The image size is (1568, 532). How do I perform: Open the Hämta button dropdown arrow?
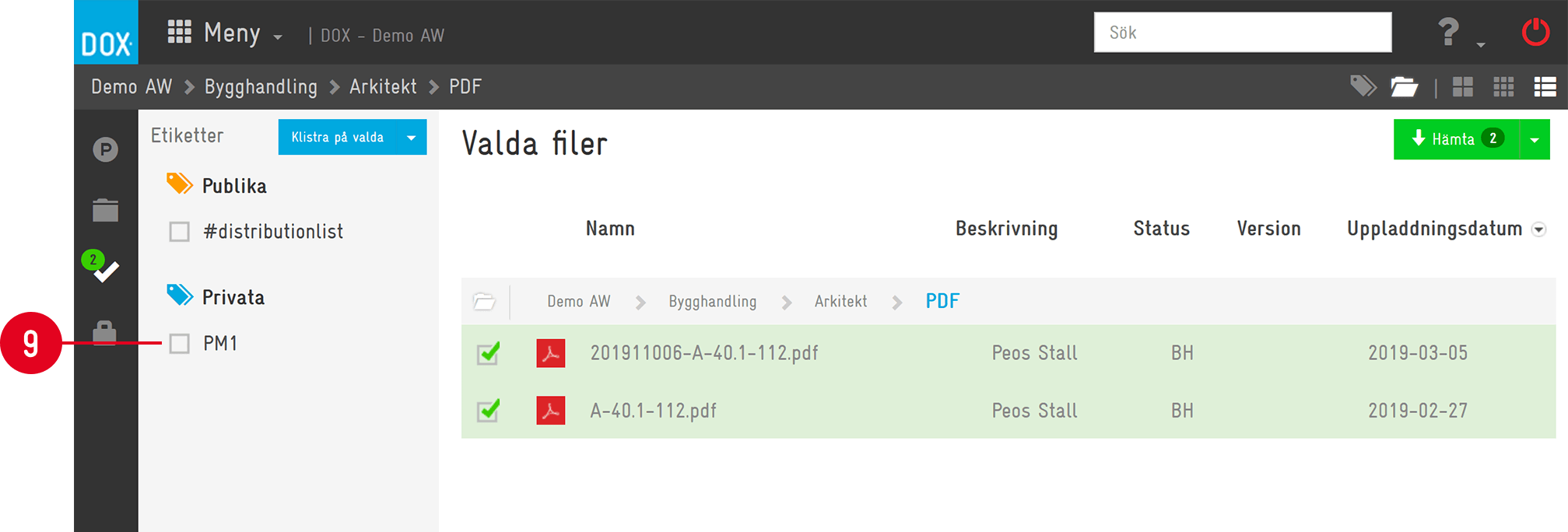tap(1535, 140)
